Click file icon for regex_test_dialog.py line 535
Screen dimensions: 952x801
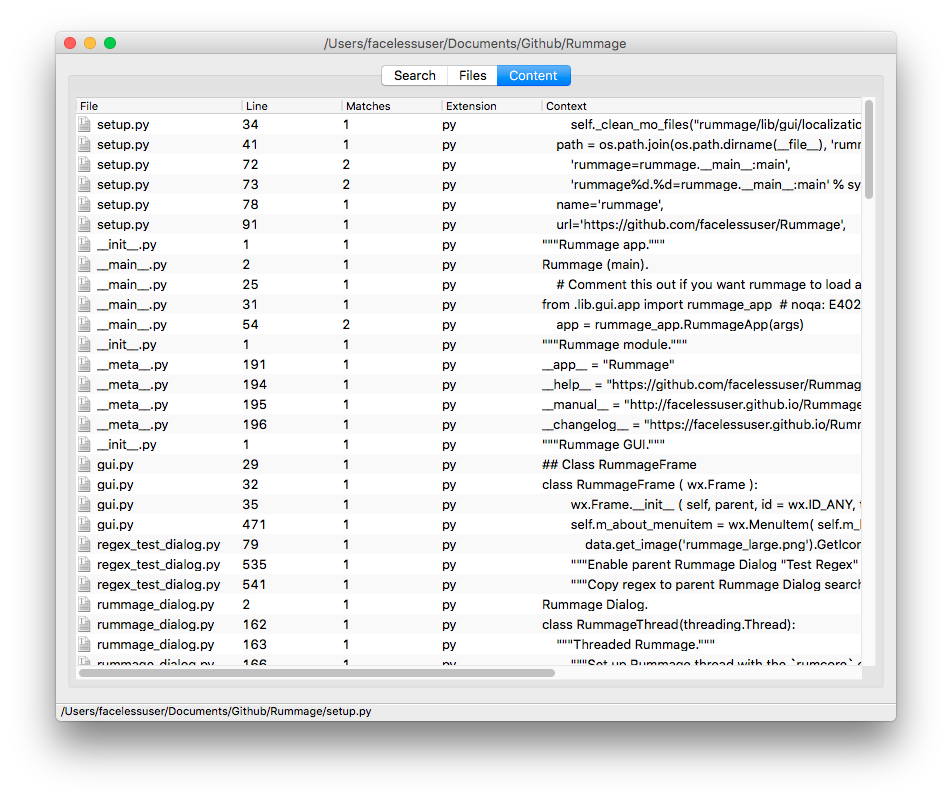click(x=84, y=565)
